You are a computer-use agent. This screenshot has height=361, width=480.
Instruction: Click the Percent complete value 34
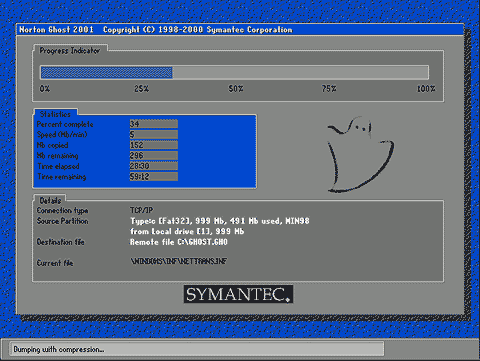click(154, 124)
